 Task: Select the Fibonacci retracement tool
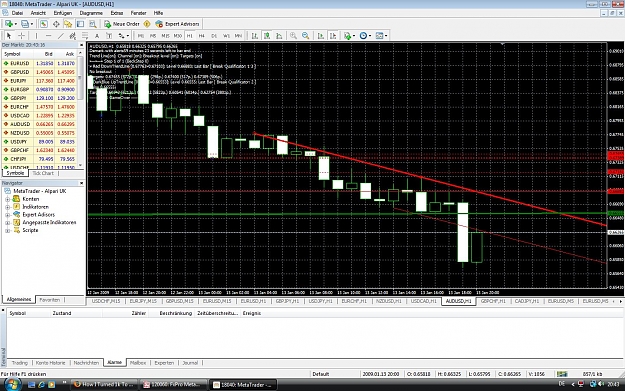pos(85,36)
